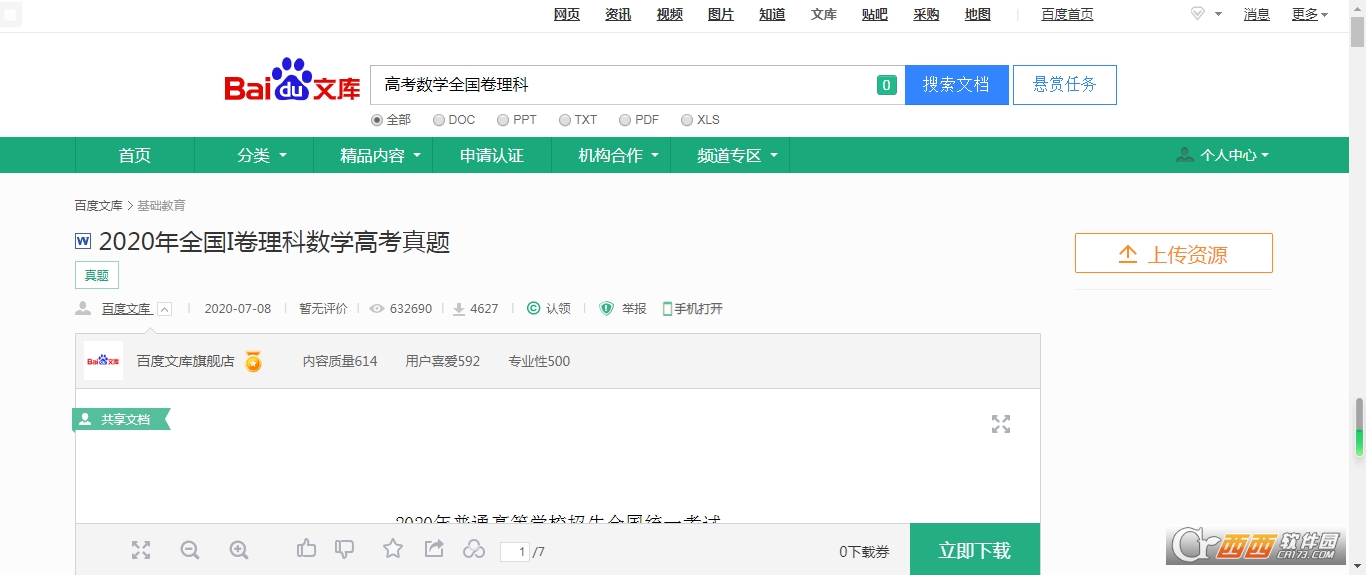Save document to cloud icon

[x=474, y=549]
